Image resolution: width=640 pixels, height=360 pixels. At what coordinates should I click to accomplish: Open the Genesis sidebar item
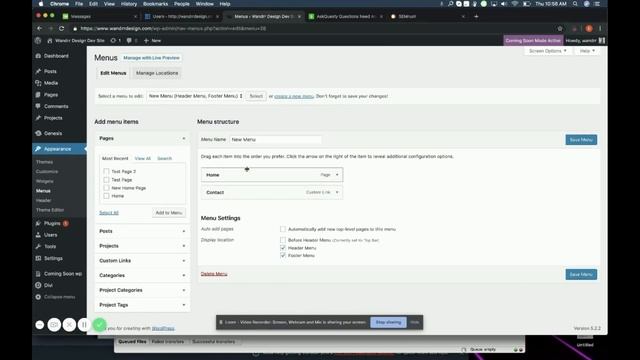(x=53, y=133)
